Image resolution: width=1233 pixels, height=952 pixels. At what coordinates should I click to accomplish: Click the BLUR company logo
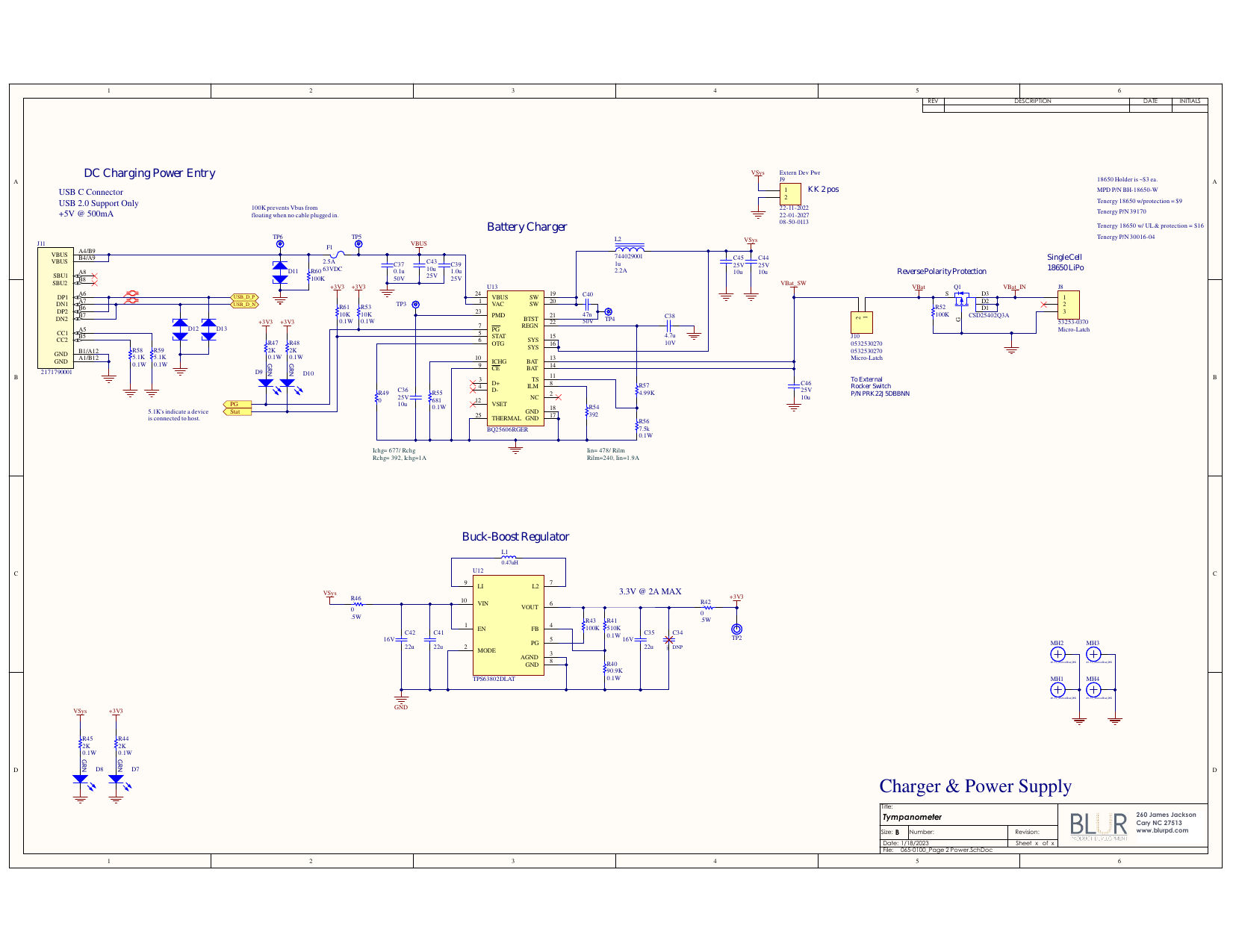point(1098,825)
